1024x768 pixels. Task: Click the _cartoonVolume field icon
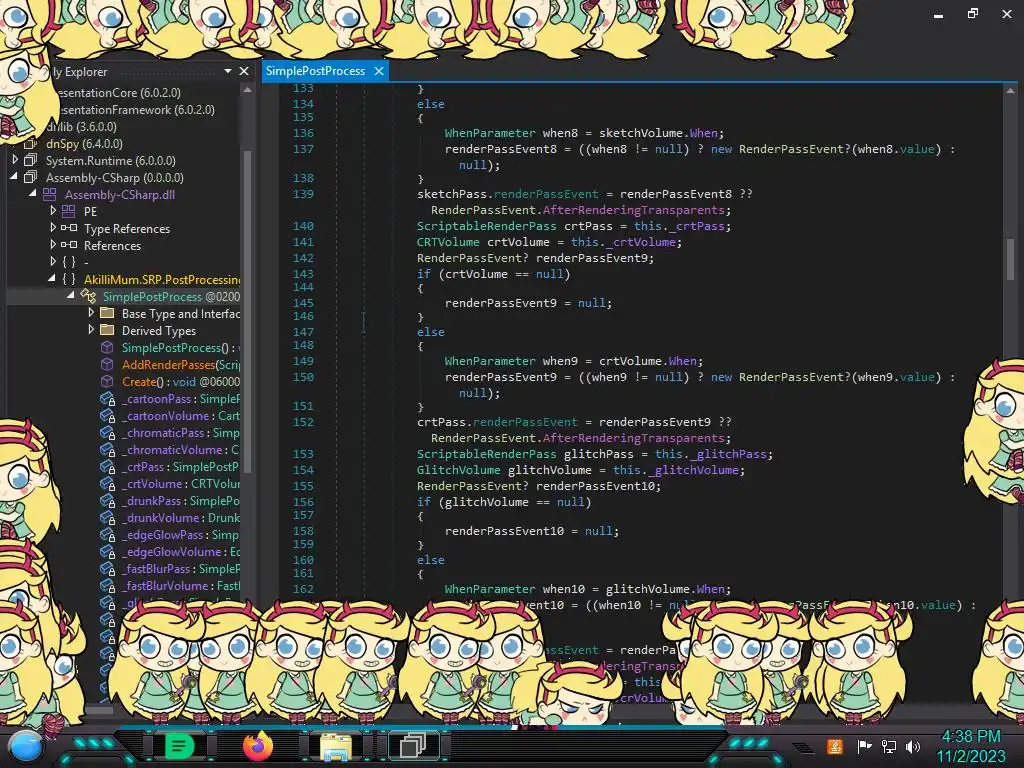pos(107,415)
